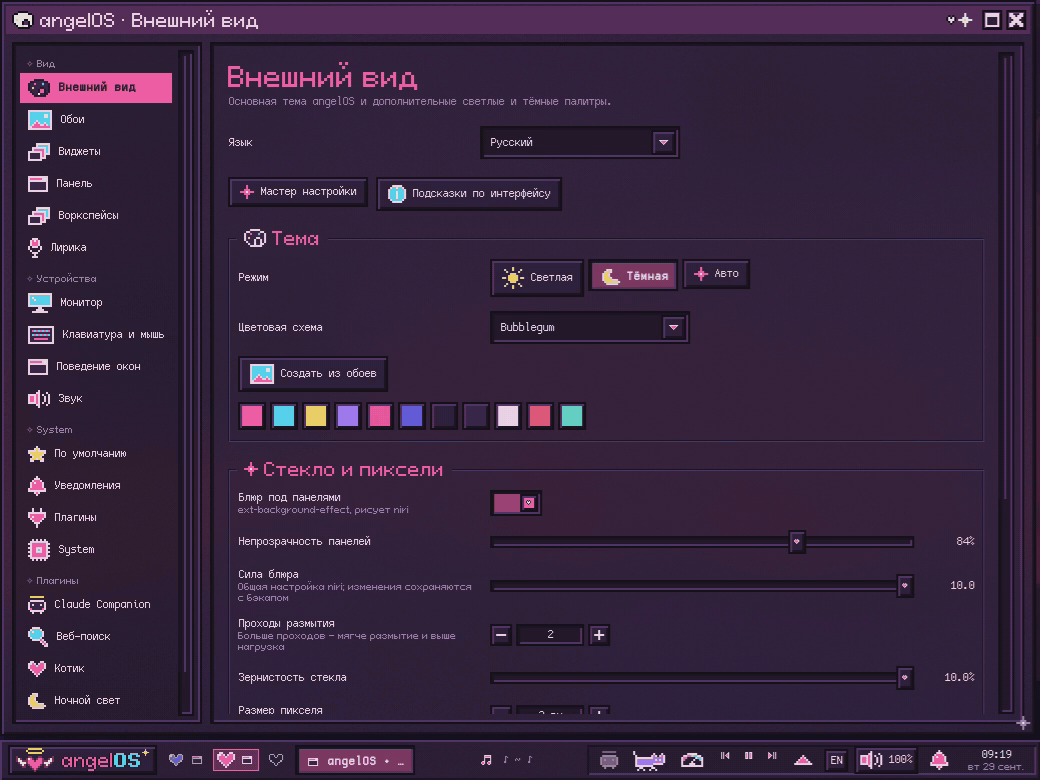Screen dimensions: 1040x780
Task: Open the Обои settings page
Action: point(96,119)
